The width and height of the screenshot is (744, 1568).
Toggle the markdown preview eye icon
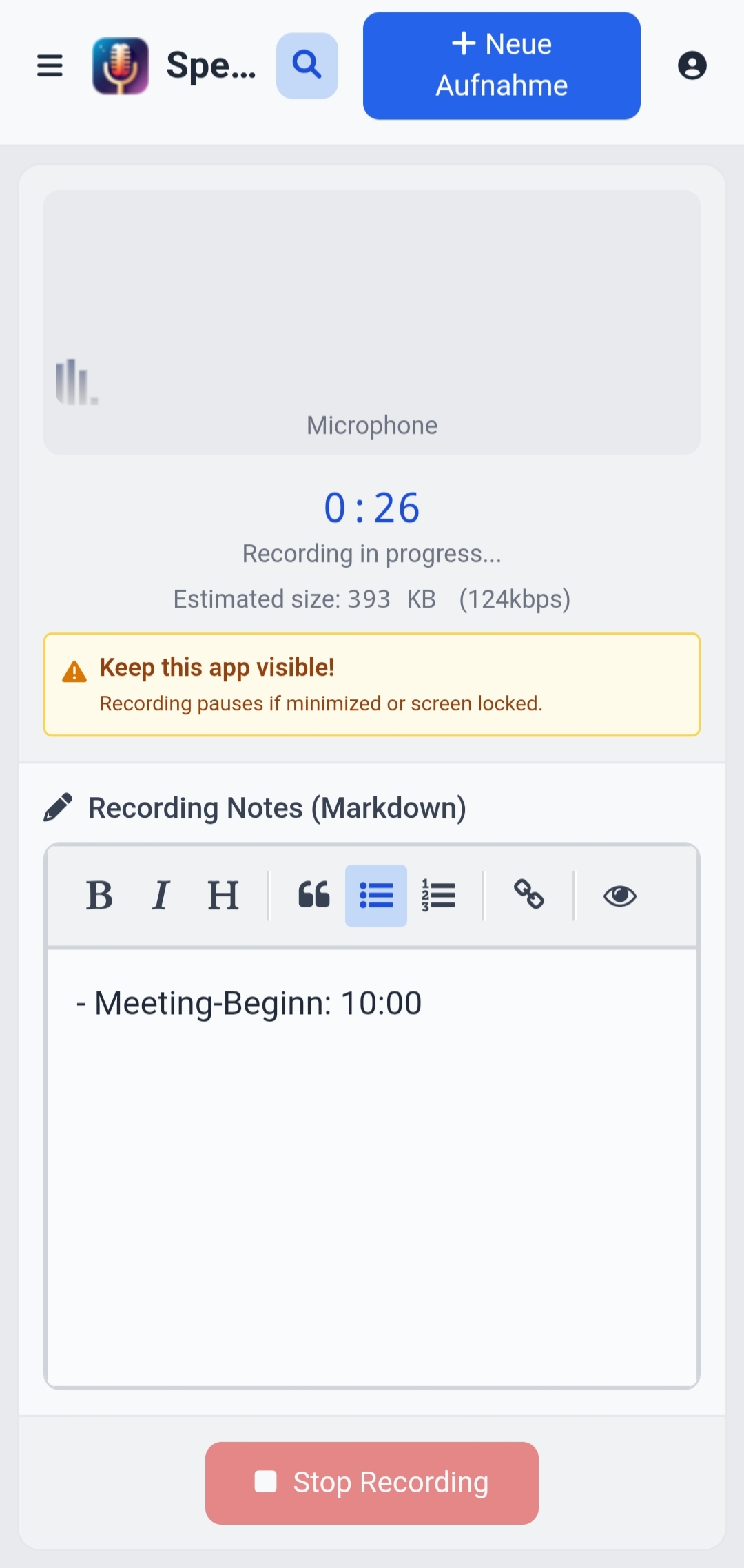click(x=619, y=896)
